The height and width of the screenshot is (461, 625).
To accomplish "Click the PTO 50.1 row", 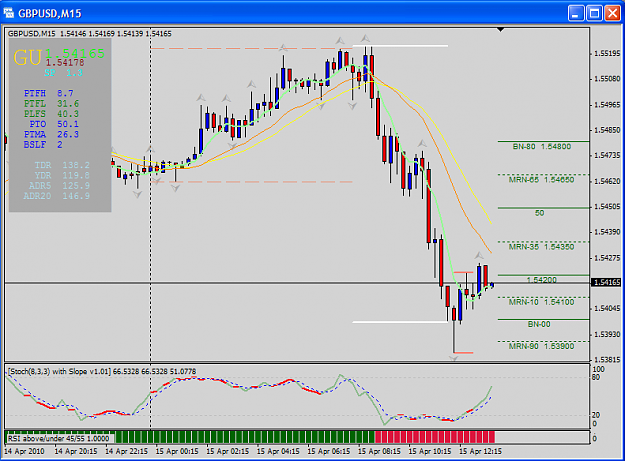I will click(x=54, y=124).
